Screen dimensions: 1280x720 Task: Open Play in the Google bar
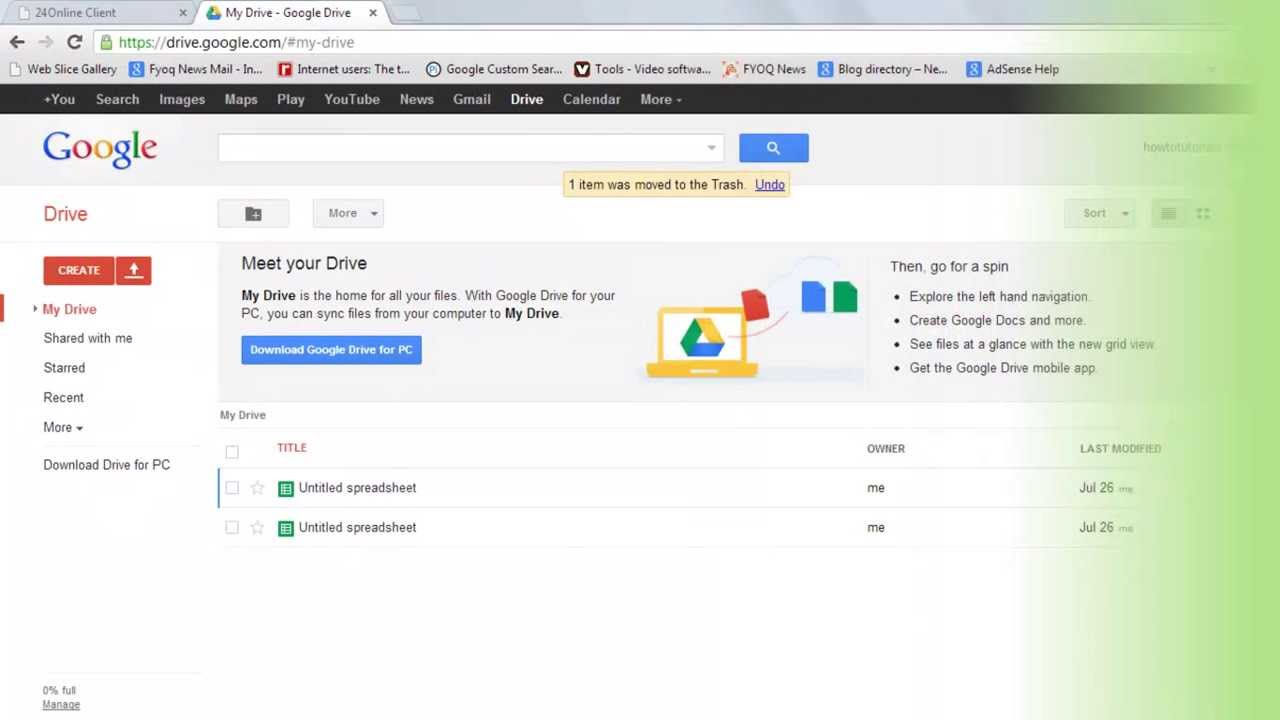[291, 99]
